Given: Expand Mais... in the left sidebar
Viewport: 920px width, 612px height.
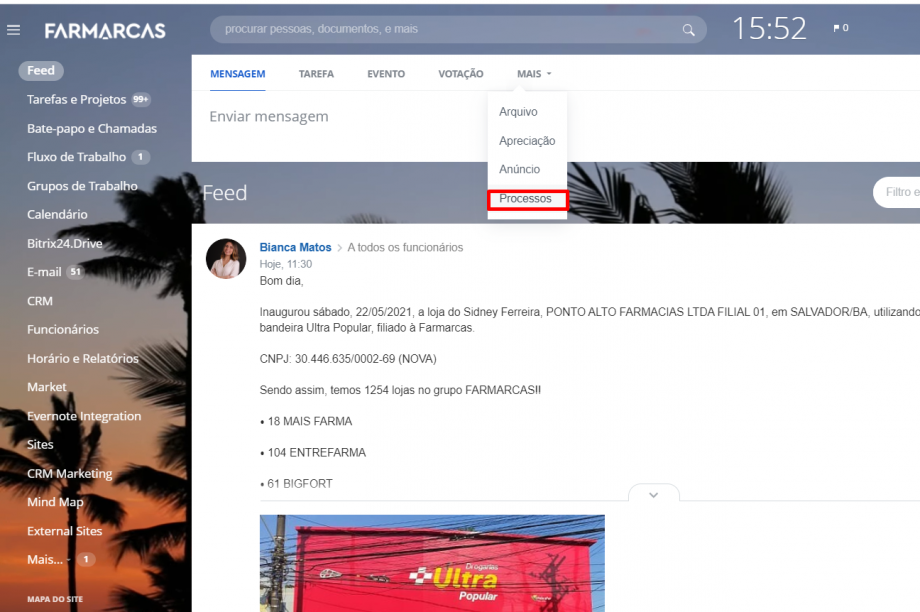Looking at the screenshot, I should pos(49,560).
